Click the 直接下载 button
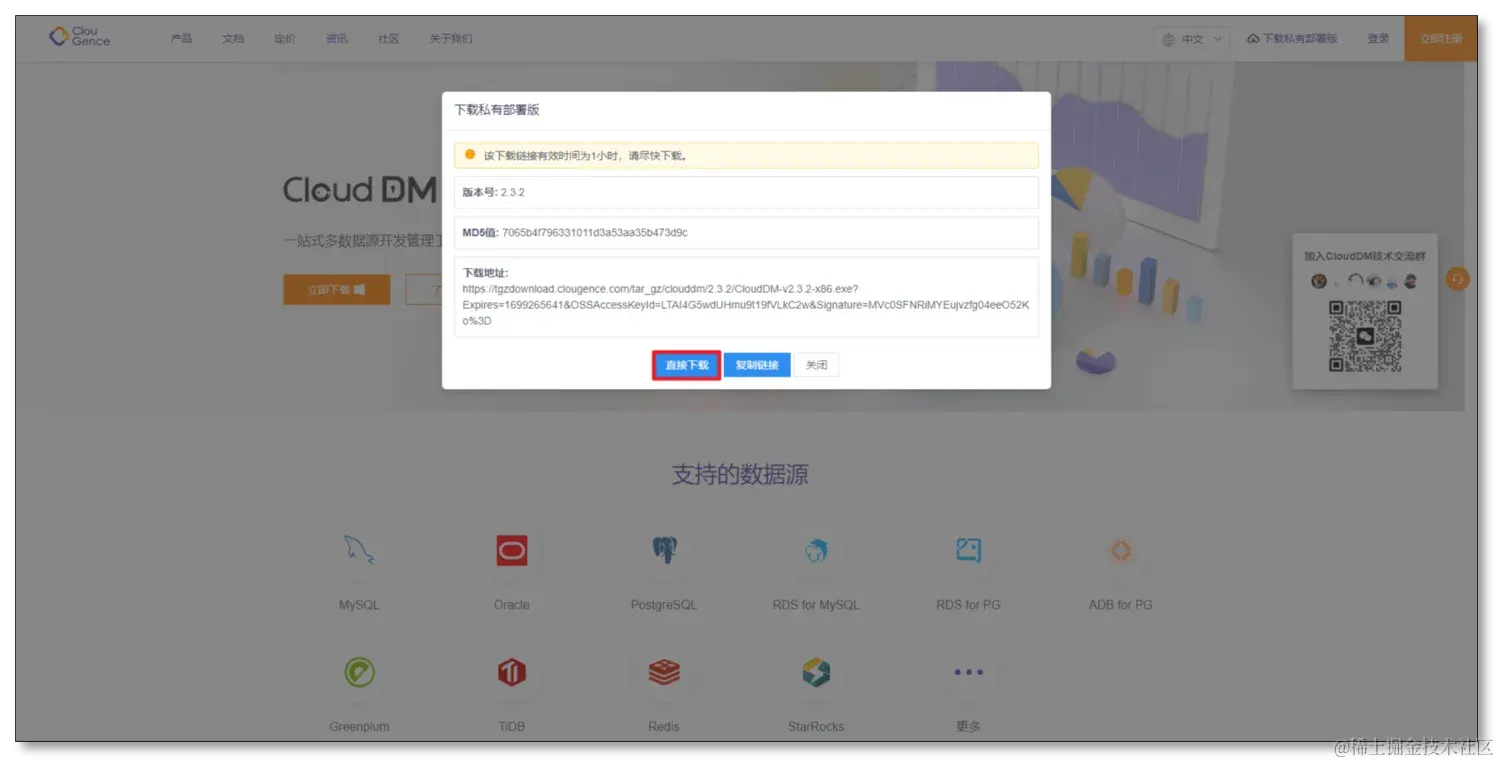Image resolution: width=1500 pixels, height=764 pixels. 687,365
